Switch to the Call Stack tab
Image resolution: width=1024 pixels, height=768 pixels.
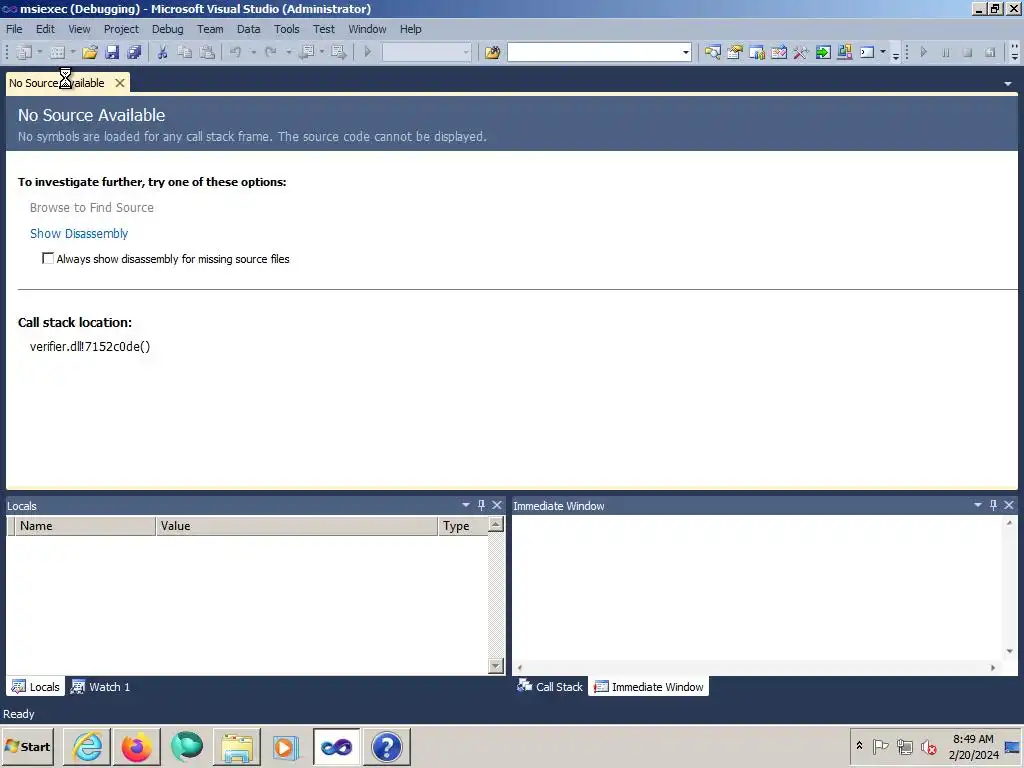click(550, 686)
